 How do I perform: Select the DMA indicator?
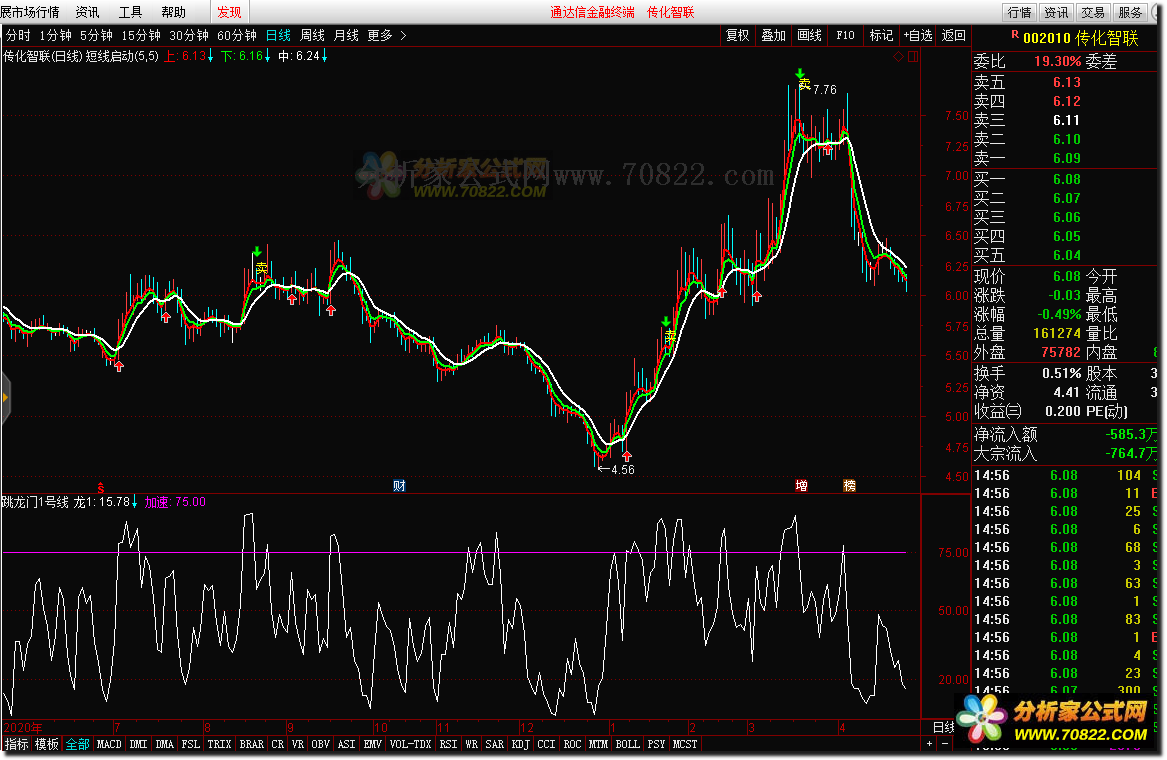pyautogui.click(x=164, y=744)
